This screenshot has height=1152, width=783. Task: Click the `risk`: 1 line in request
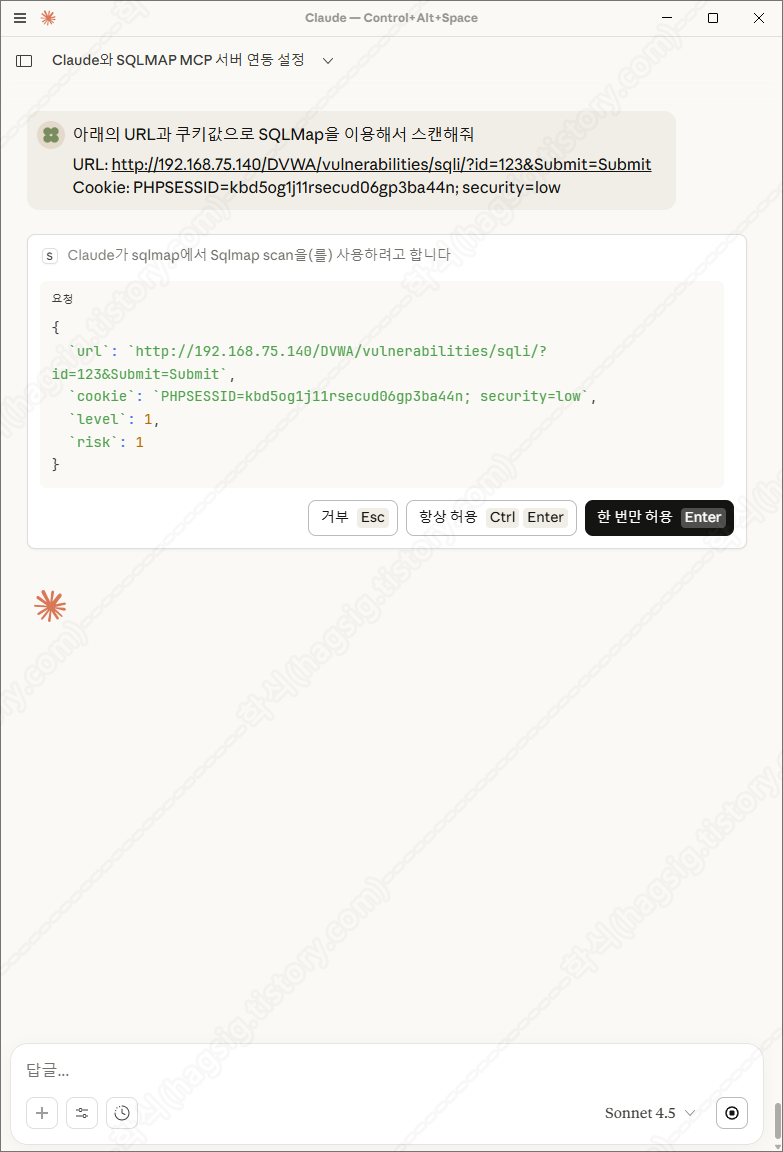point(106,442)
